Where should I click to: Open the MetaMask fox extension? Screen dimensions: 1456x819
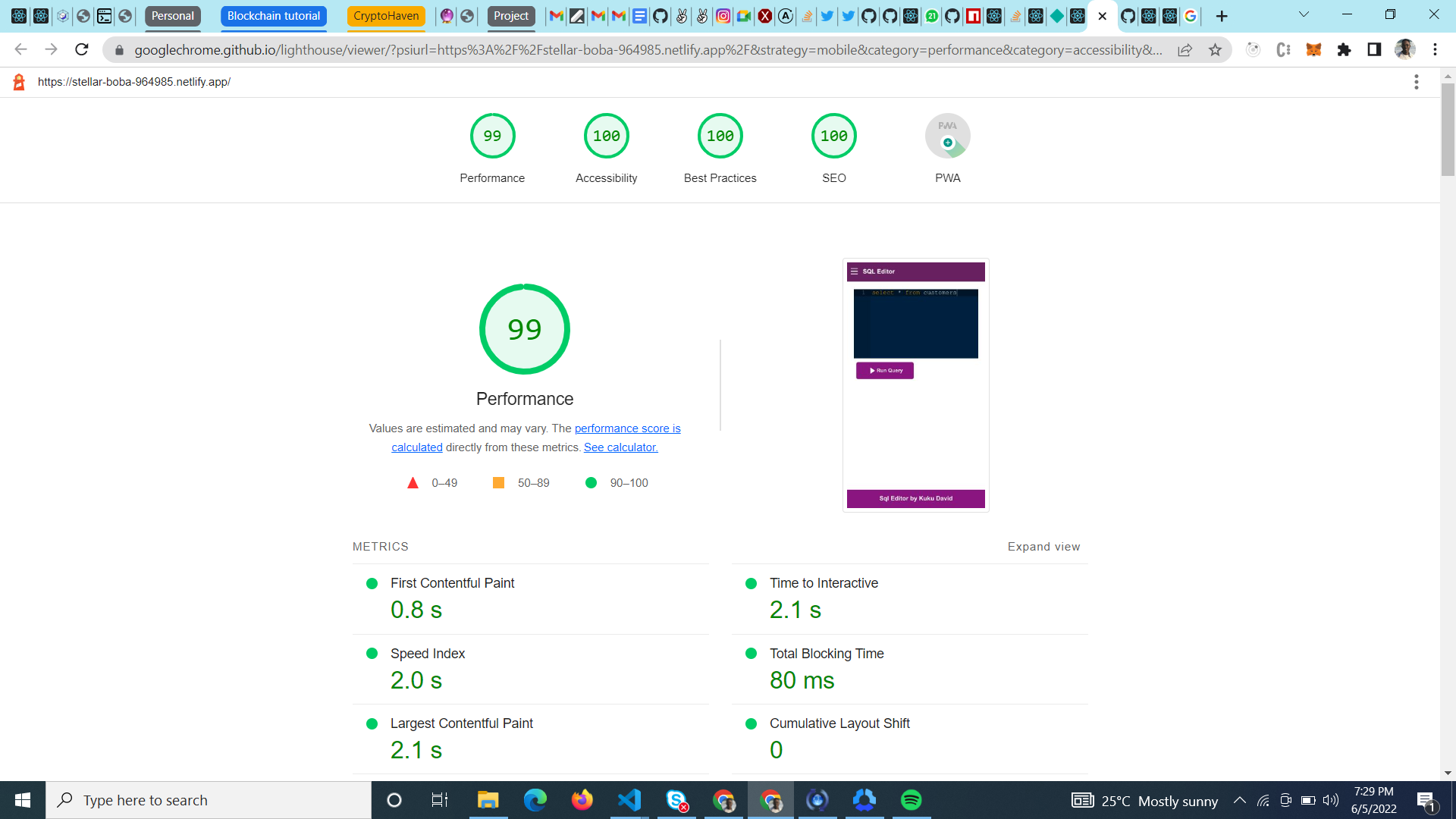1313,50
